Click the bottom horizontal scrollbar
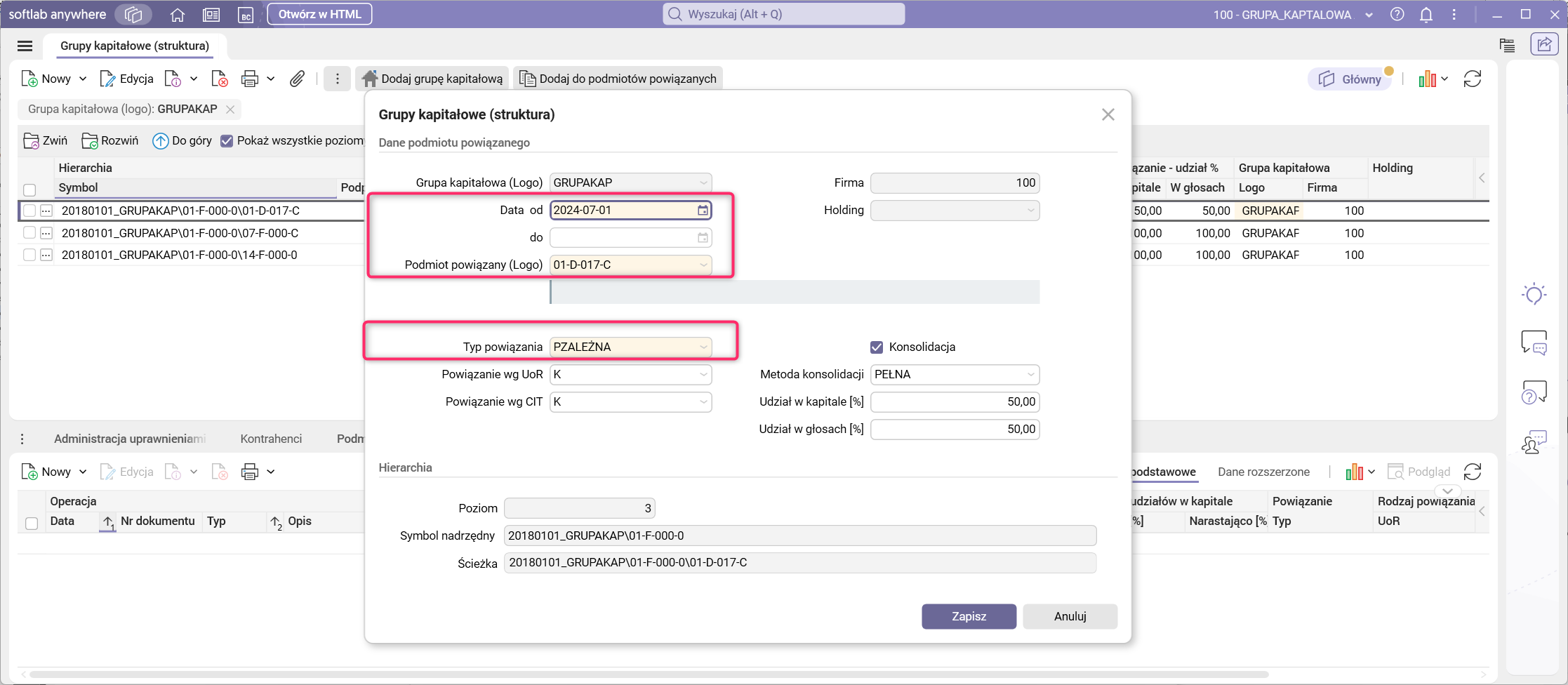This screenshot has height=685, width=1568. click(x=649, y=674)
